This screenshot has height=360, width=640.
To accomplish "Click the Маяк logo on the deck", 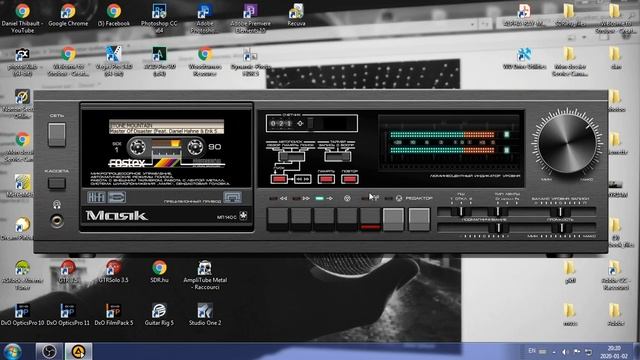I will (x=116, y=216).
